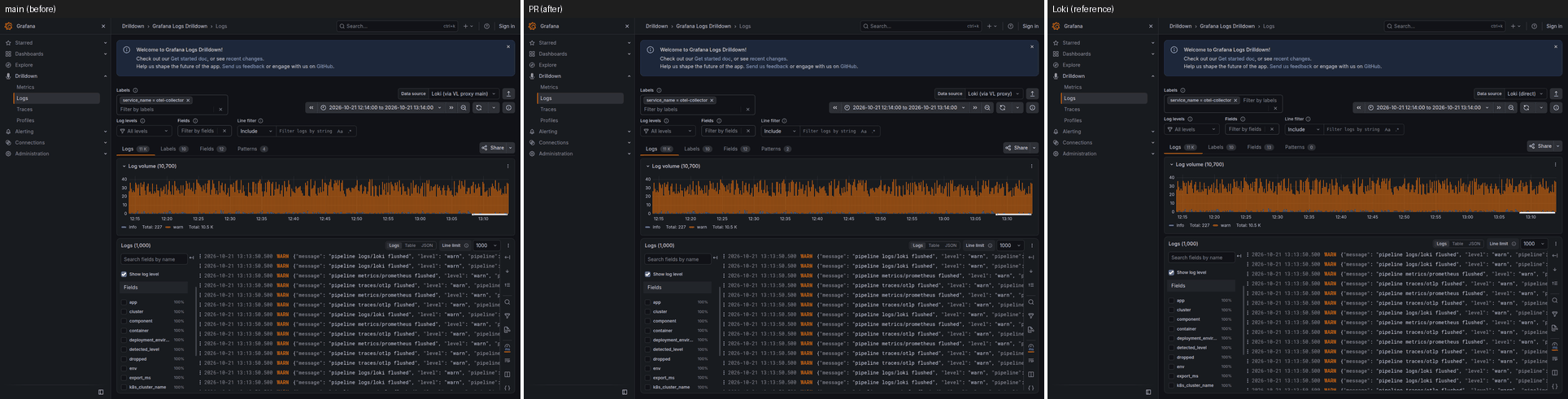
Task: Zoom out time range in Loki (reference) panel
Action: pos(1512,107)
